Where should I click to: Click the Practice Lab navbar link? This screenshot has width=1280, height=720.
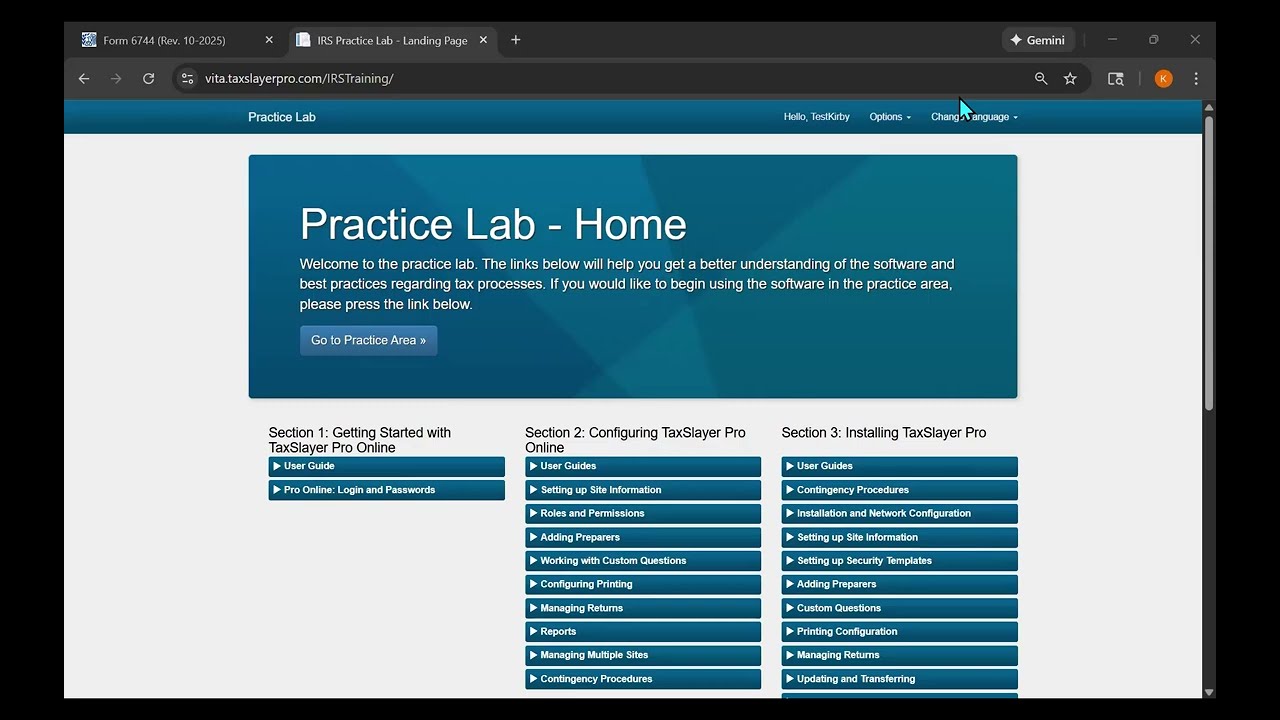(282, 117)
